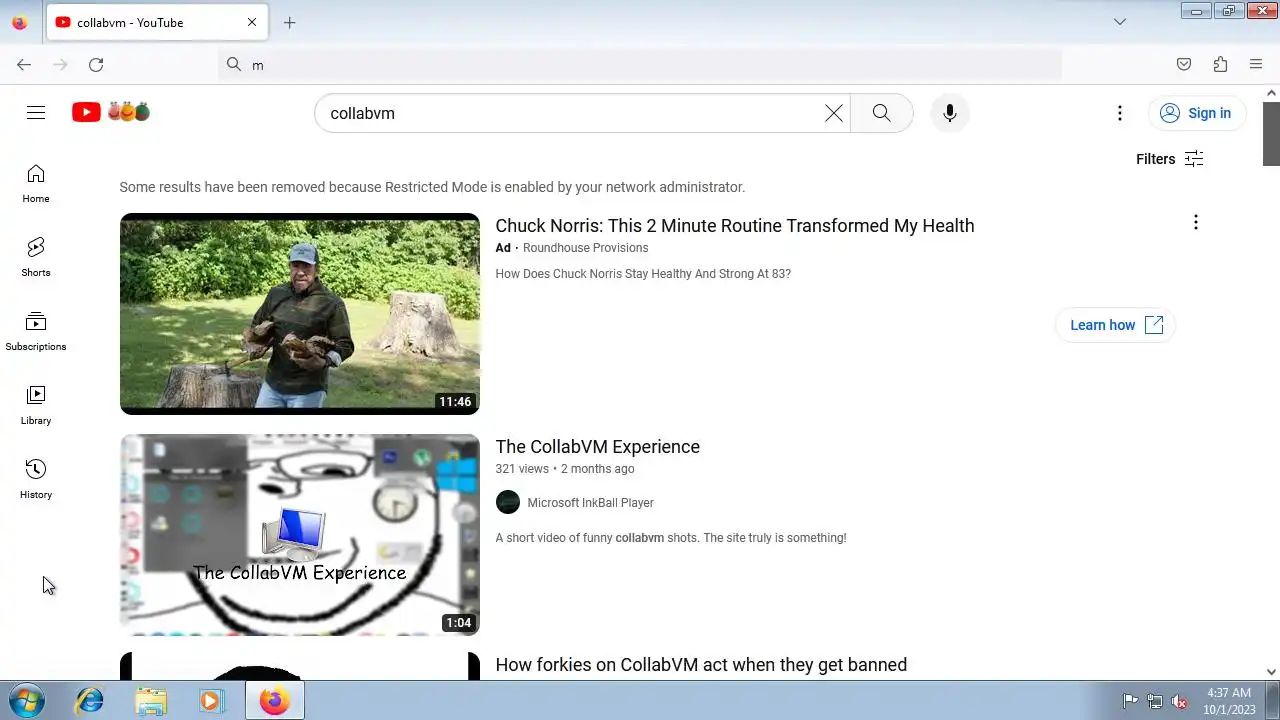Reload the page in Firefox

pyautogui.click(x=96, y=65)
